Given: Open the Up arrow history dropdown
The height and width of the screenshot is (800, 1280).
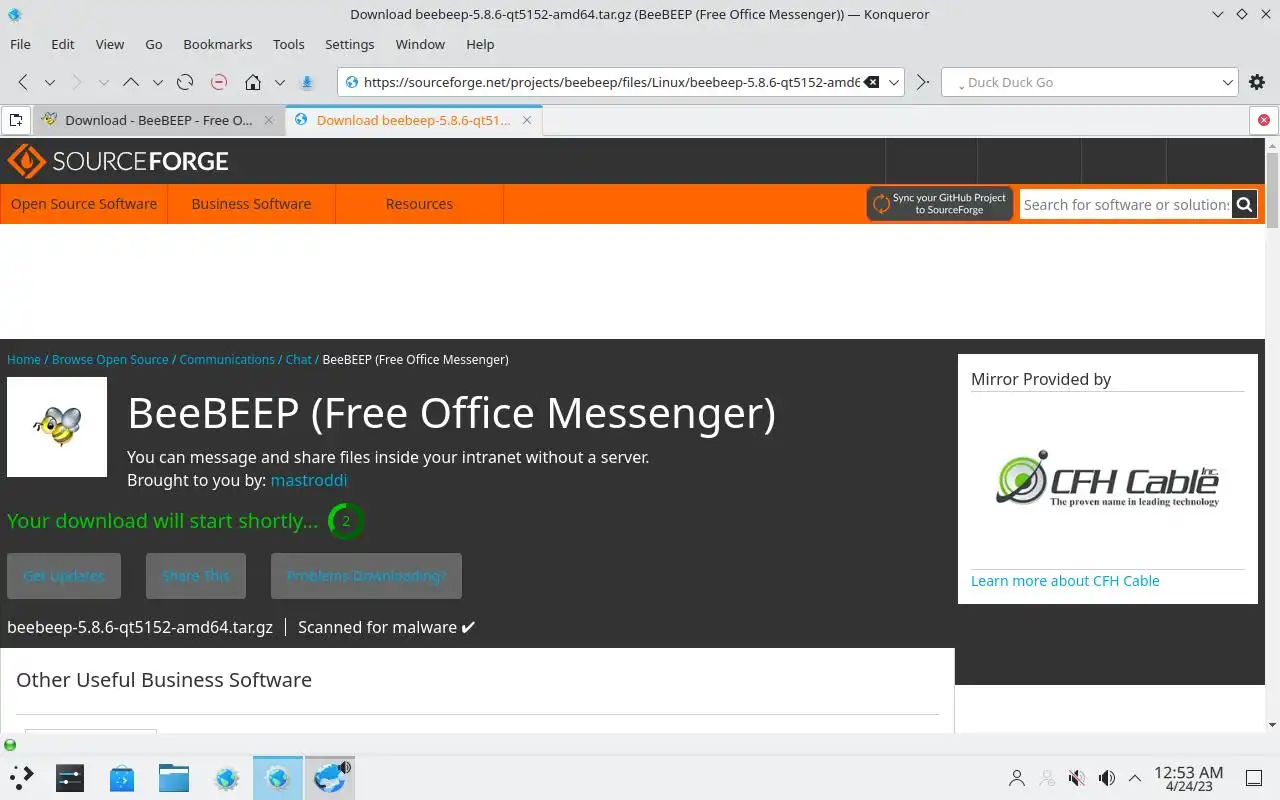Looking at the screenshot, I should click(157, 82).
